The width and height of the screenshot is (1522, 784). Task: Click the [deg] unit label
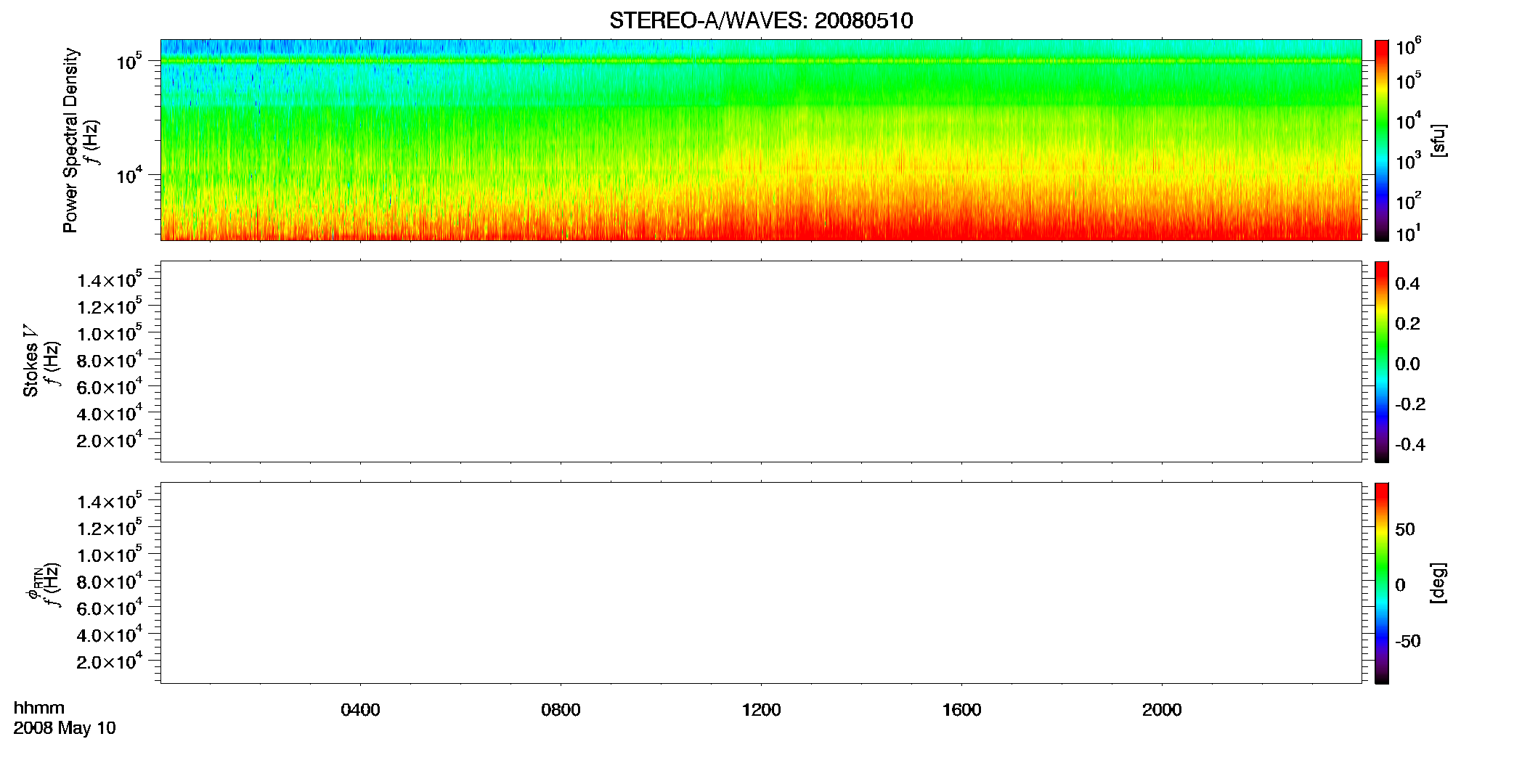pos(1438,583)
